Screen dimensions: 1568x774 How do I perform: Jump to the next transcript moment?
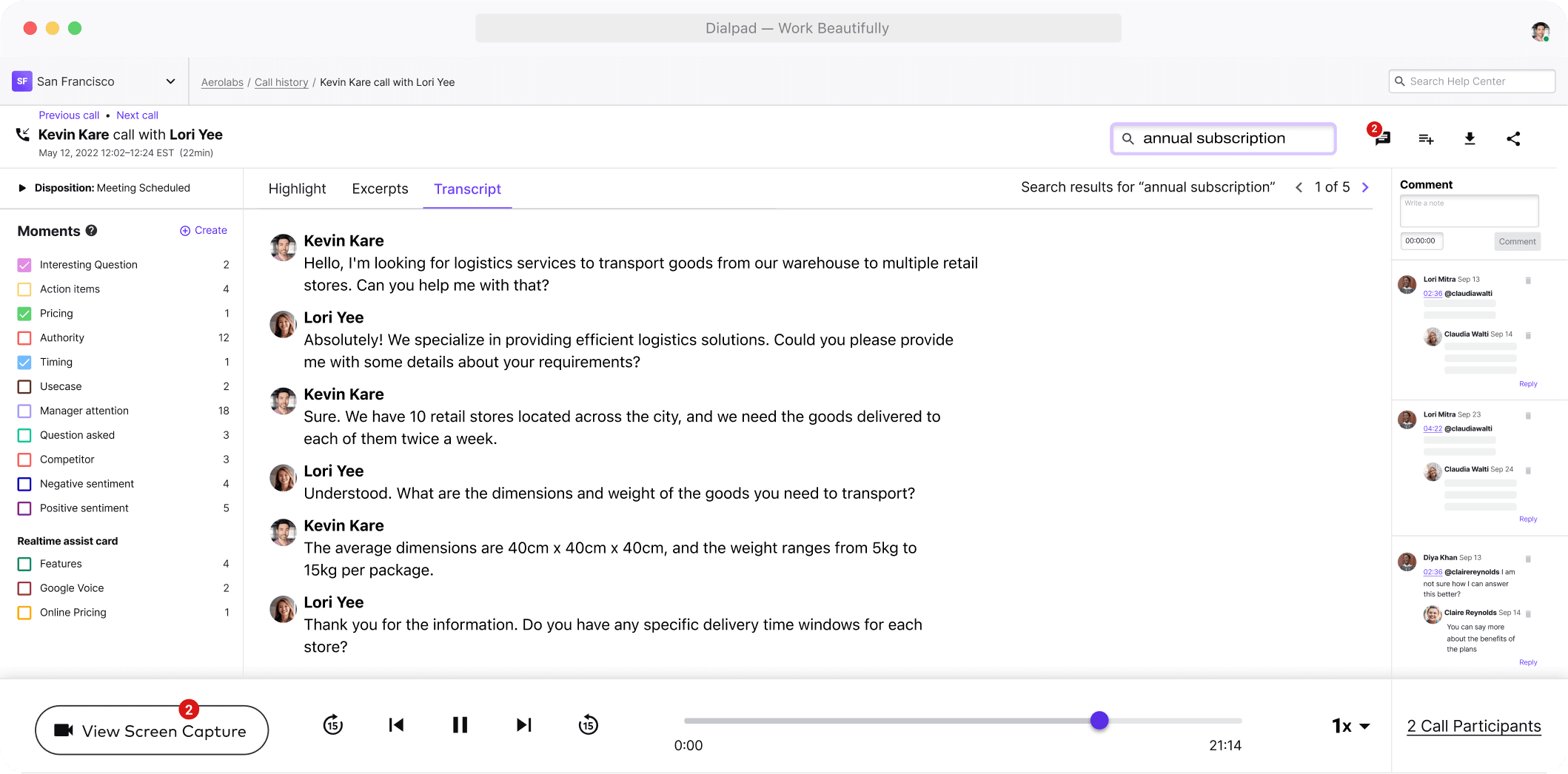pos(524,724)
